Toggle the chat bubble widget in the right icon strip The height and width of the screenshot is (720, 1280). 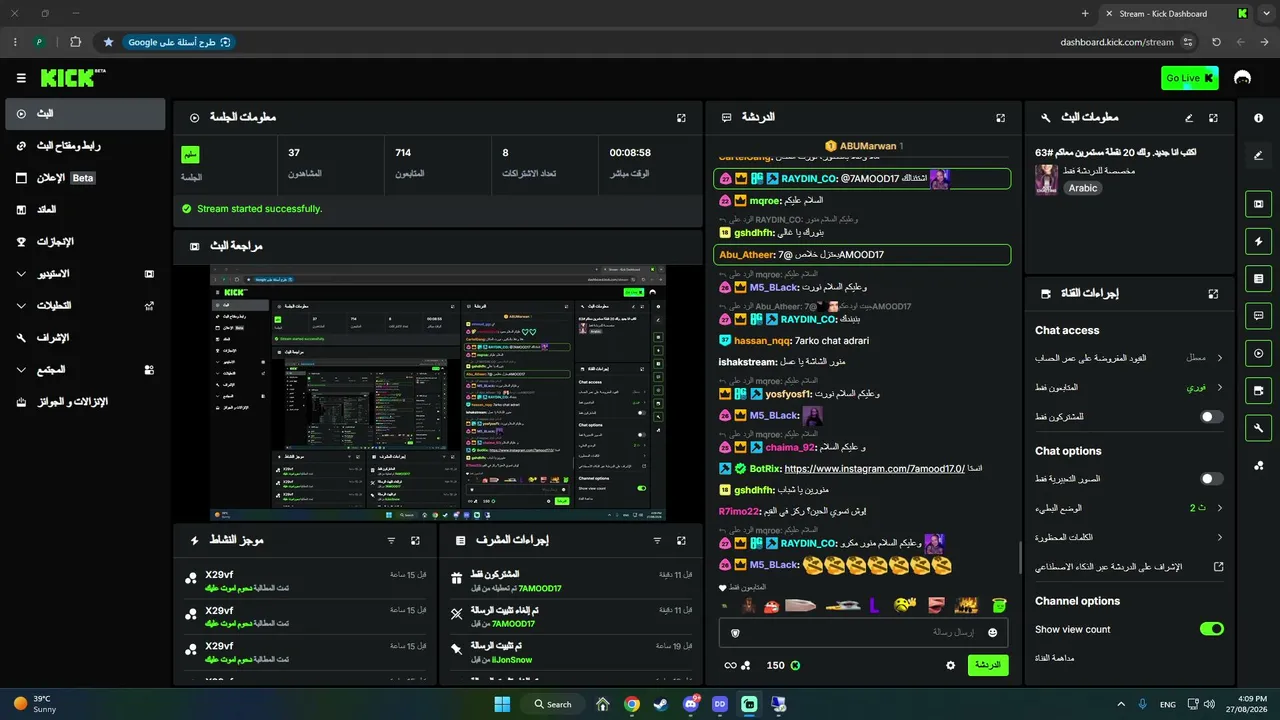(x=1258, y=316)
